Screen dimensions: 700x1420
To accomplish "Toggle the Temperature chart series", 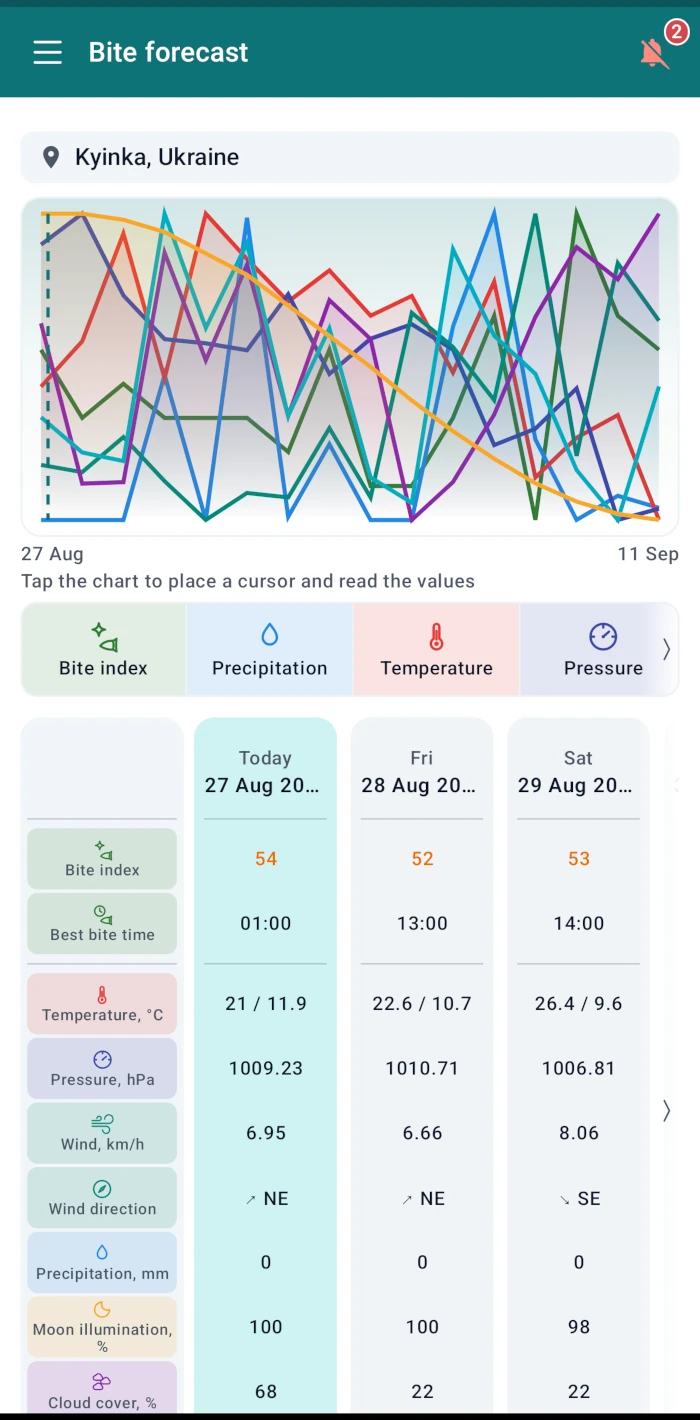I will (436, 649).
